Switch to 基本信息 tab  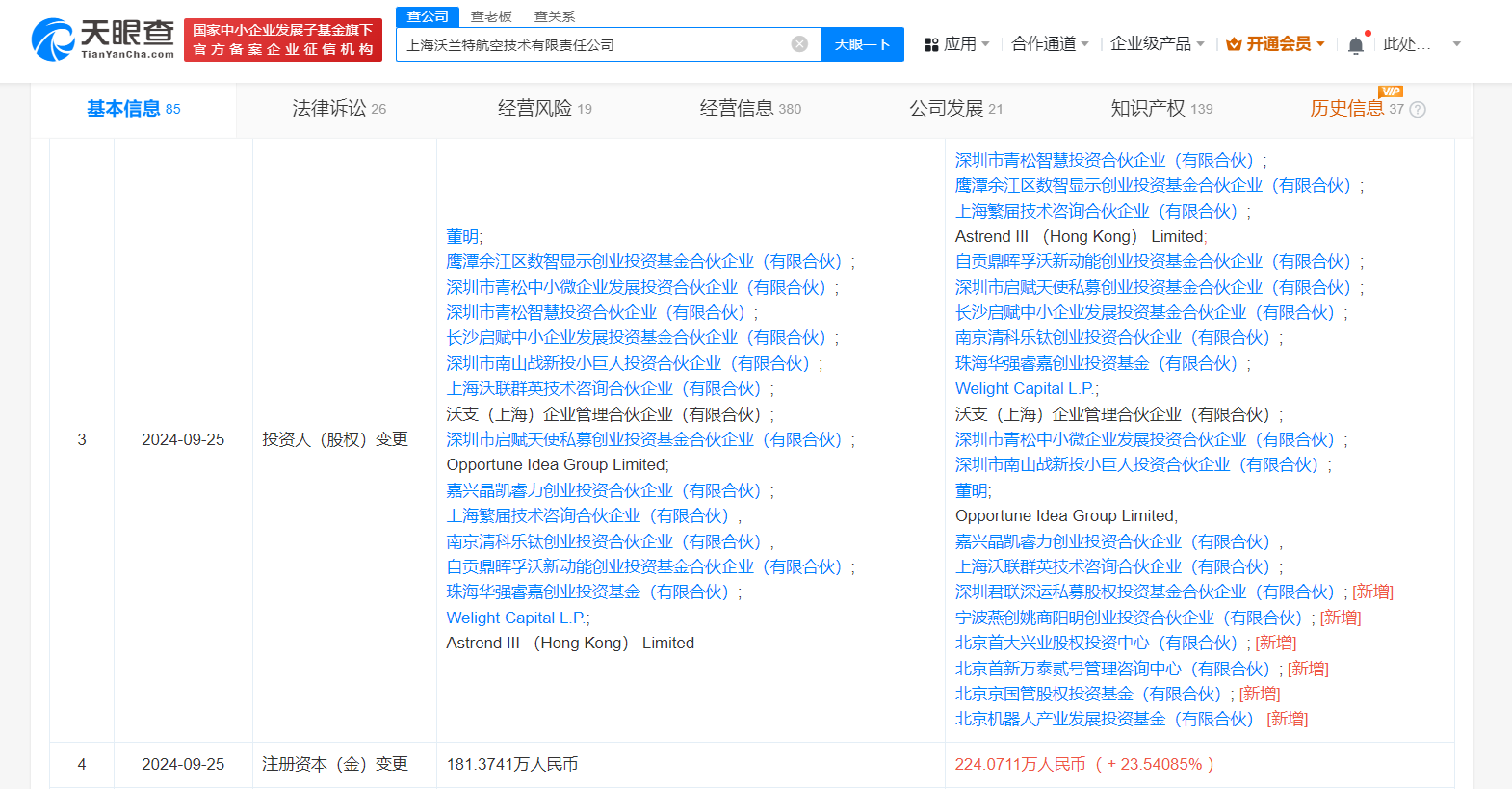pos(134,109)
